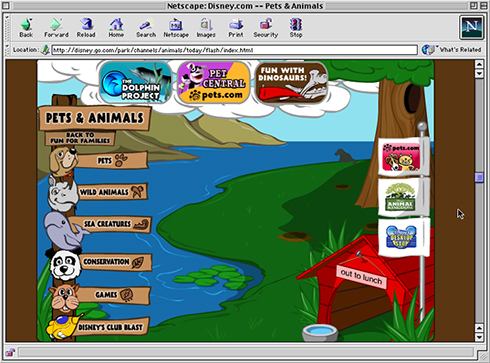
Task: Open the Dolphin Project banner
Action: point(135,82)
